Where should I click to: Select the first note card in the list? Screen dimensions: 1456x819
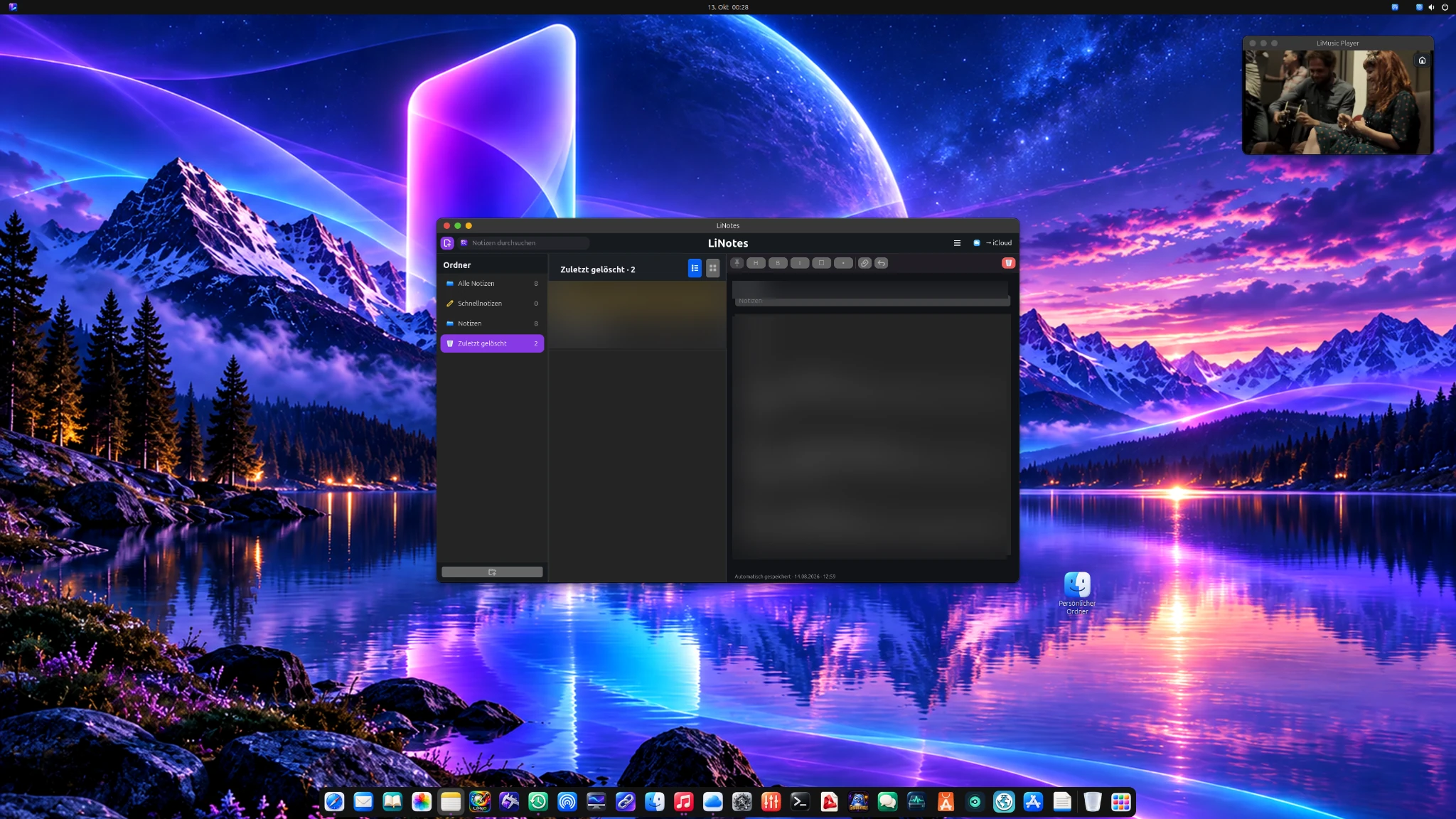click(637, 315)
